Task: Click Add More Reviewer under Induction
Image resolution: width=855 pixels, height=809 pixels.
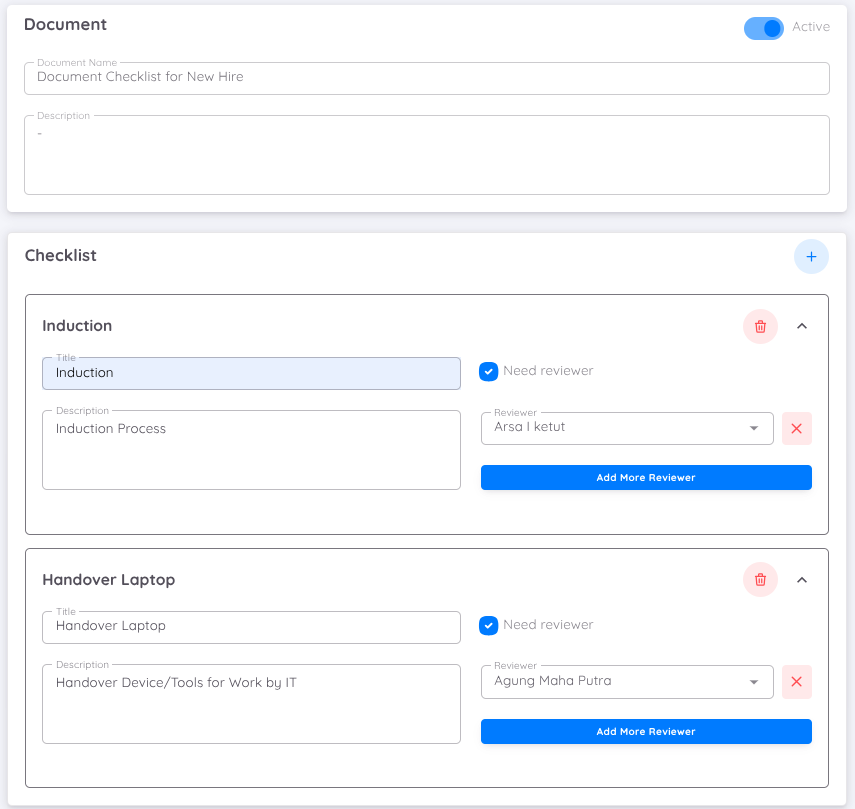Action: tap(646, 478)
